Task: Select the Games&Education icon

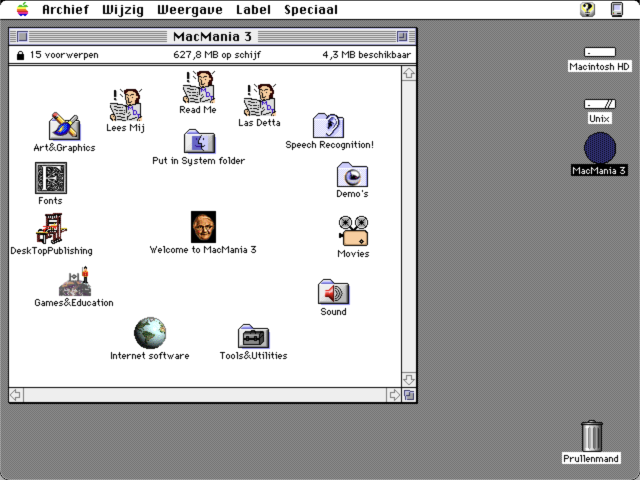Action: click(74, 281)
